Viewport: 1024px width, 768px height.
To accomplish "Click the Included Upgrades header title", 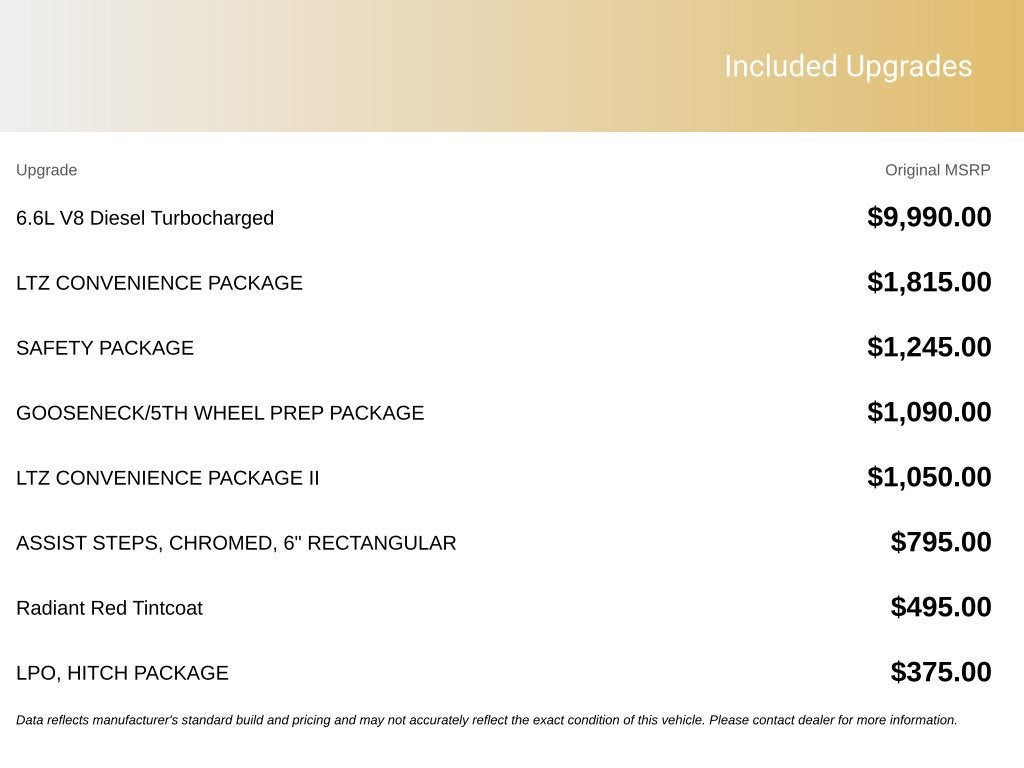I will pos(848,67).
